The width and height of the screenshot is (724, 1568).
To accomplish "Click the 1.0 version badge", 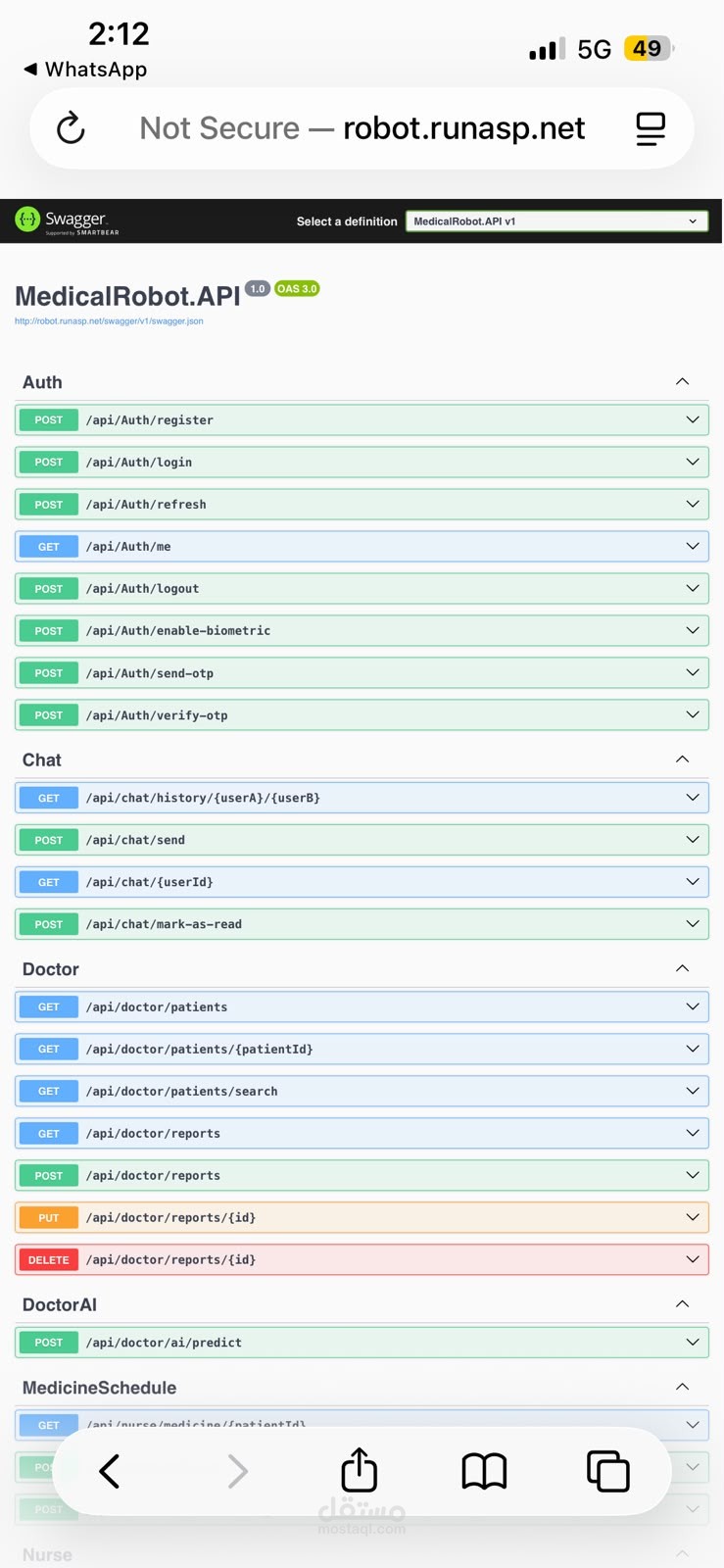I will click(258, 288).
